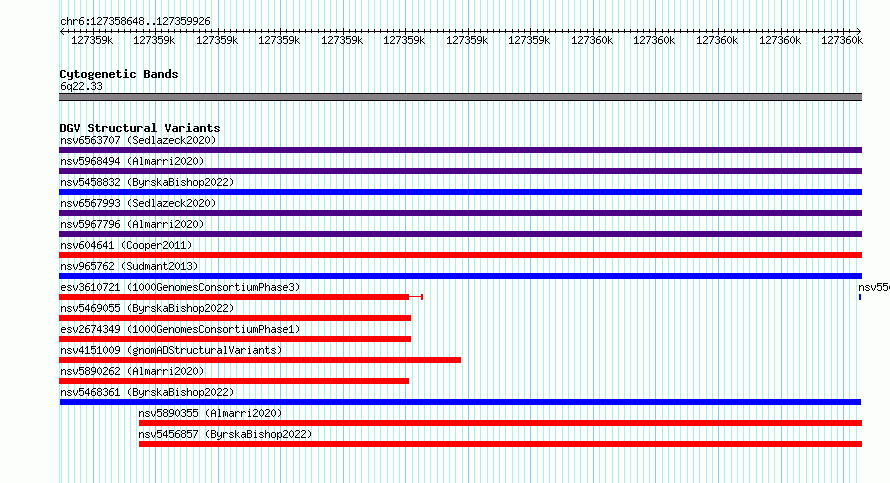
Task: Click the chr6:127358648..127359926 coordinates label
Action: pyautogui.click(x=135, y=21)
